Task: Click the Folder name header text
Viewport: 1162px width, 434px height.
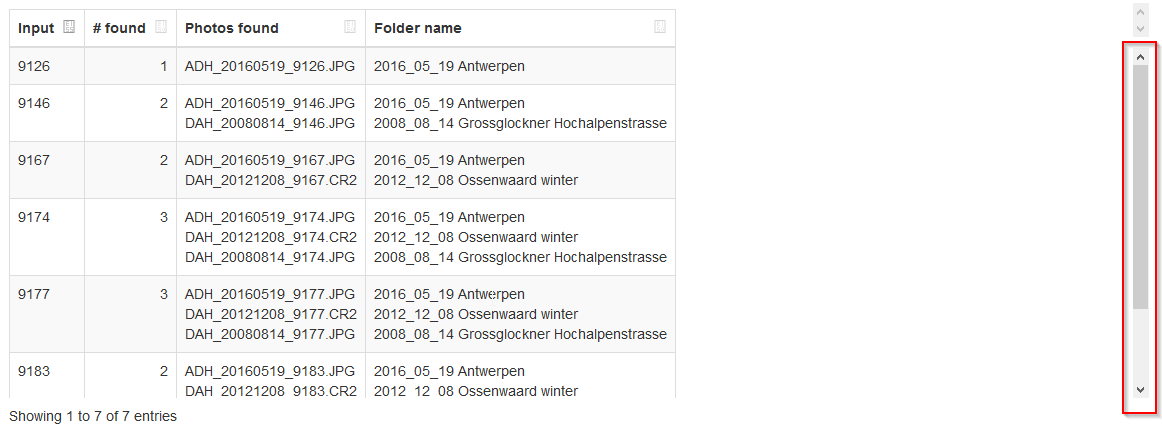Action: click(x=418, y=28)
